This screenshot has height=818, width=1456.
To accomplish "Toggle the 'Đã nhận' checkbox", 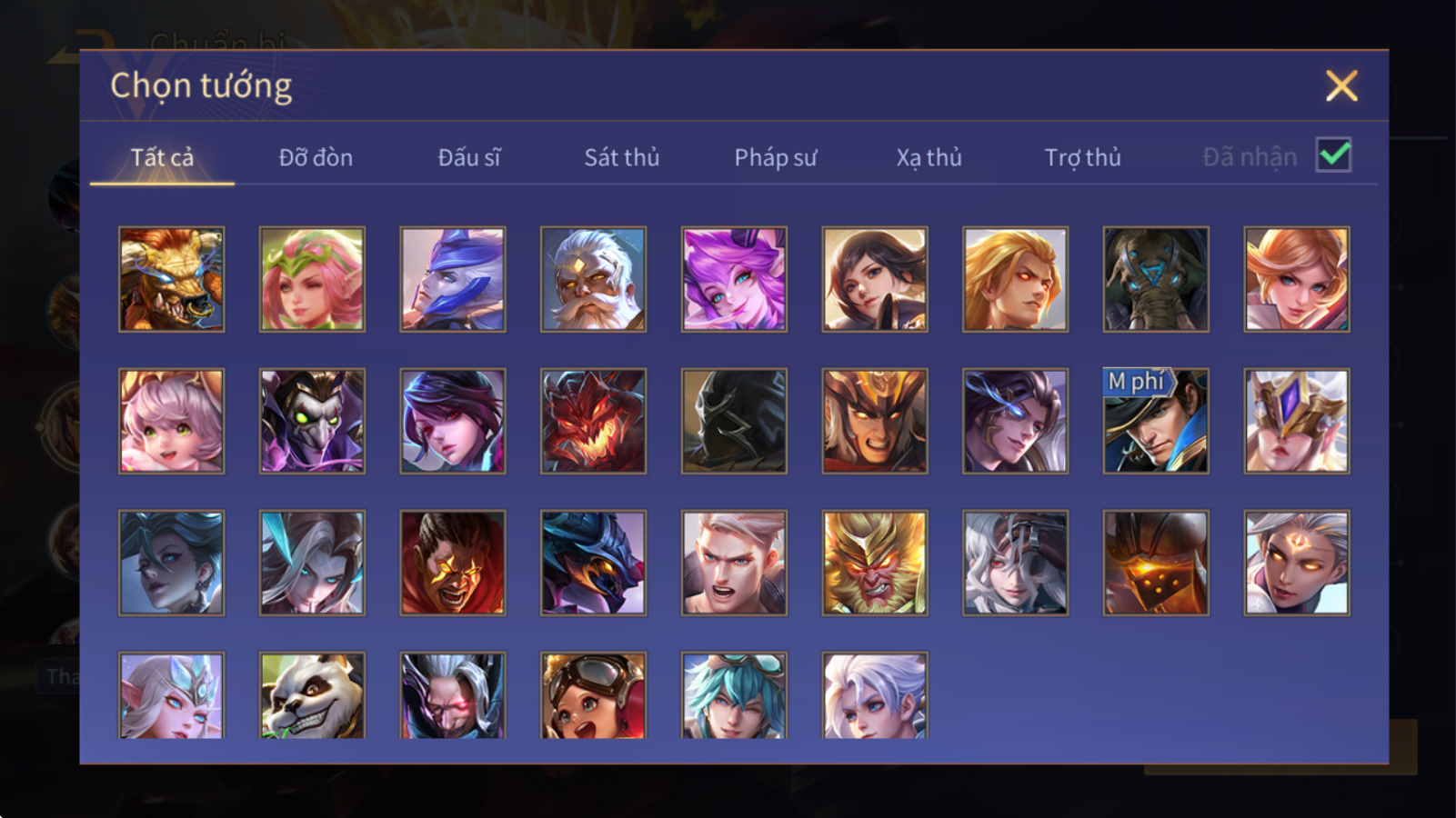I will [1333, 155].
